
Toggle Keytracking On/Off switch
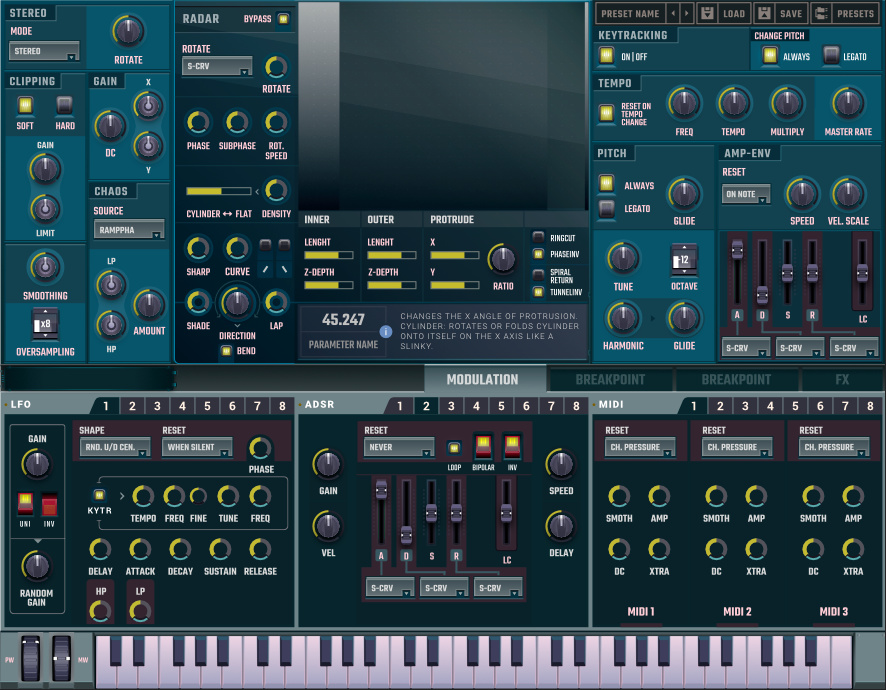(606, 55)
